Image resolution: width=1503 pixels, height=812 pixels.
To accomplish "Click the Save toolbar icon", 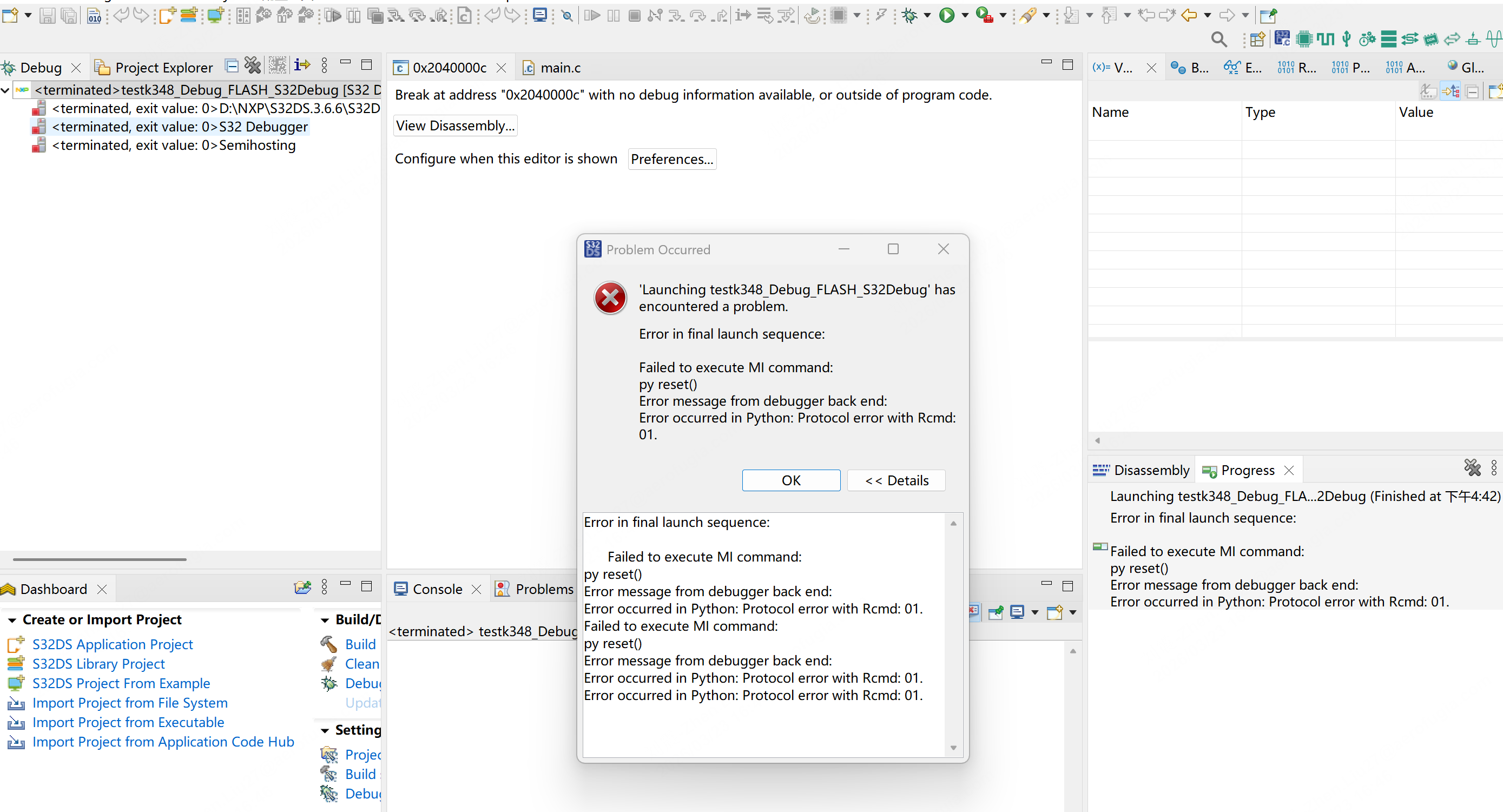I will point(47,16).
